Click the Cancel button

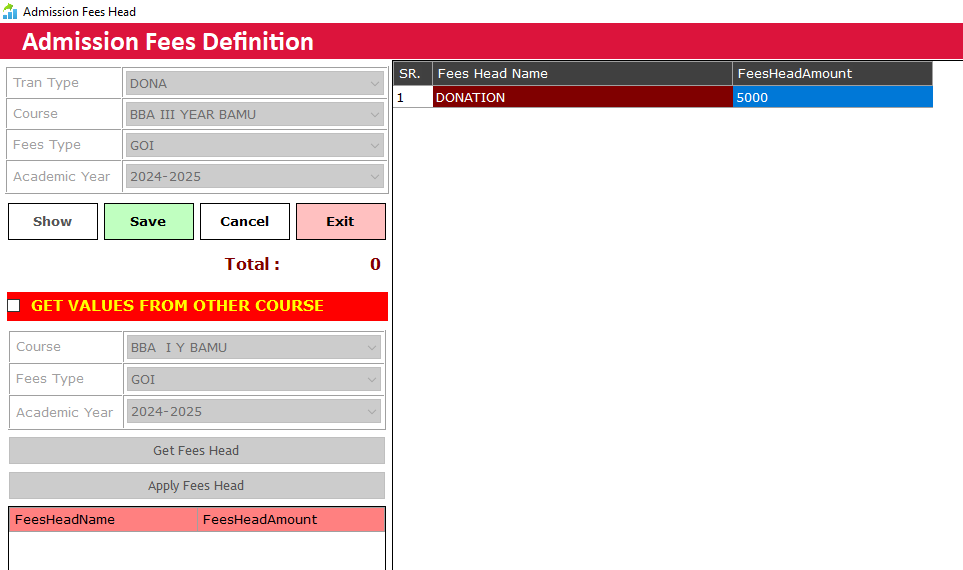245,222
